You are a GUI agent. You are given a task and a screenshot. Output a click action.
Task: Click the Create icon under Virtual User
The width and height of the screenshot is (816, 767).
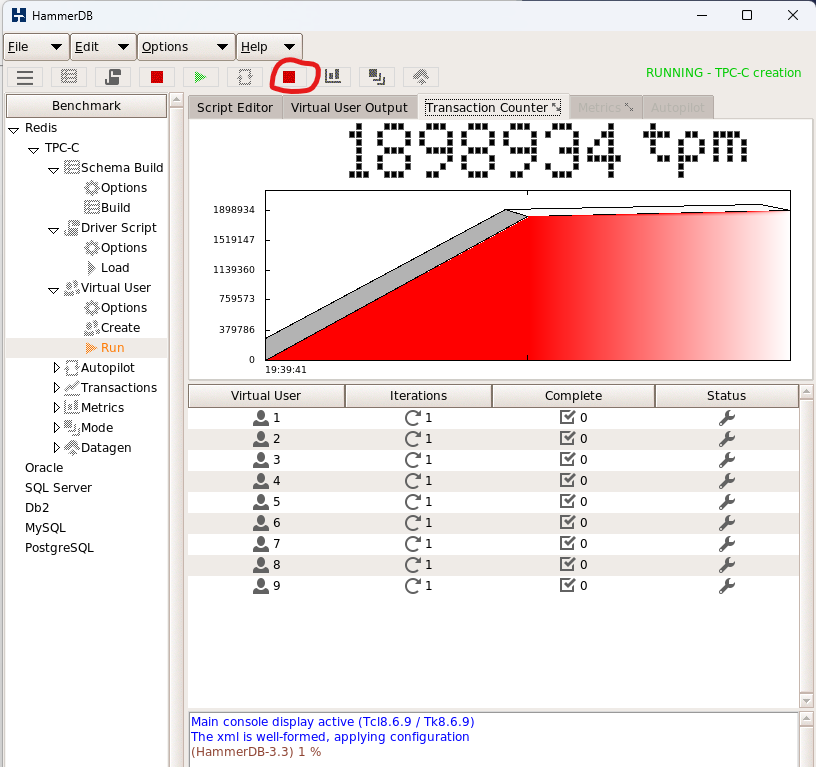[x=92, y=328]
